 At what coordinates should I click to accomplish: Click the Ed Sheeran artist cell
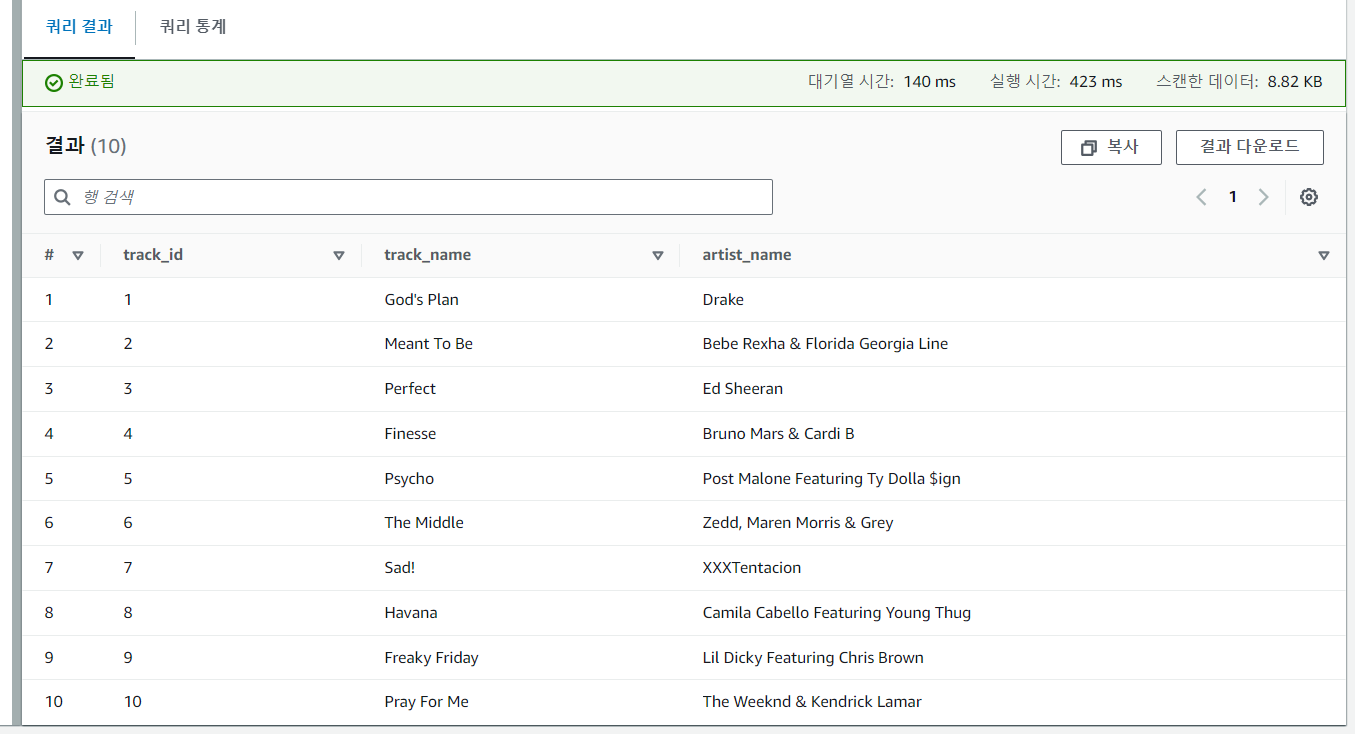(x=743, y=389)
